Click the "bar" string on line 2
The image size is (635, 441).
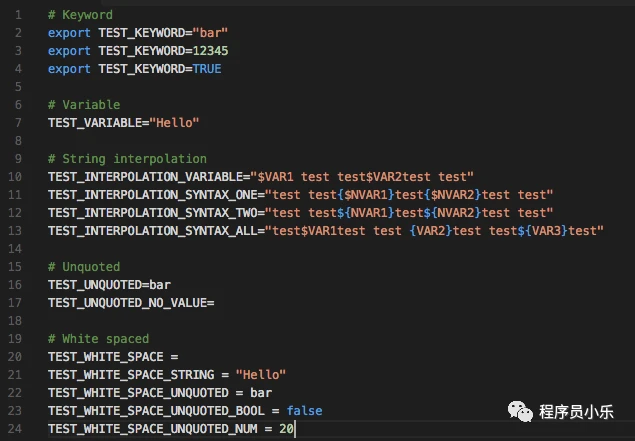click(210, 33)
